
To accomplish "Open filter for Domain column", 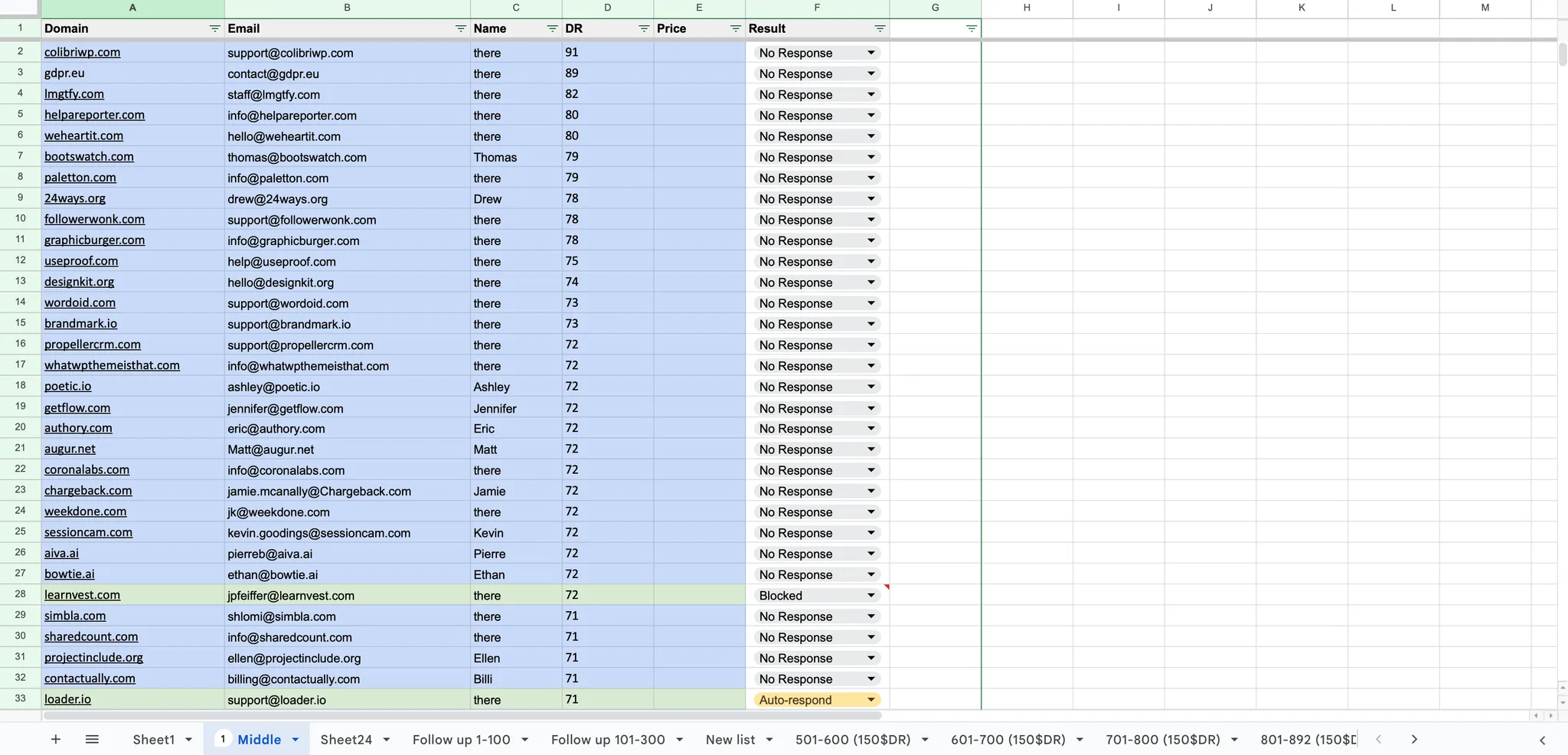I will pyautogui.click(x=214, y=28).
